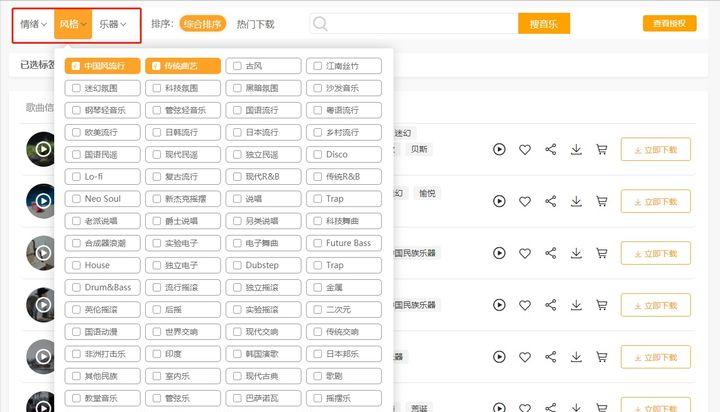Click the magnifier icon in the search box
This screenshot has width=720, height=412.
[x=320, y=24]
